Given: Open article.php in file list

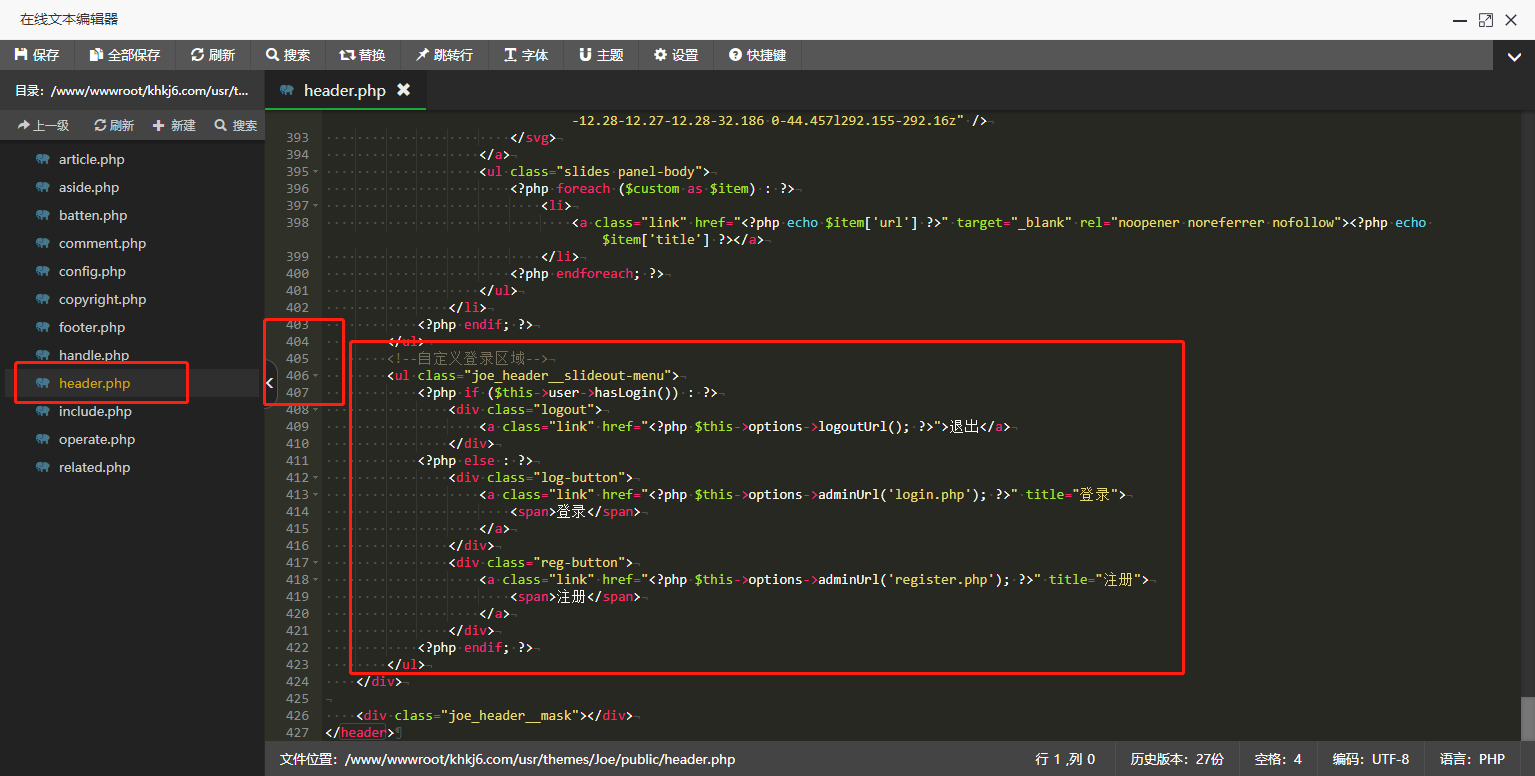Looking at the screenshot, I should tap(92, 159).
